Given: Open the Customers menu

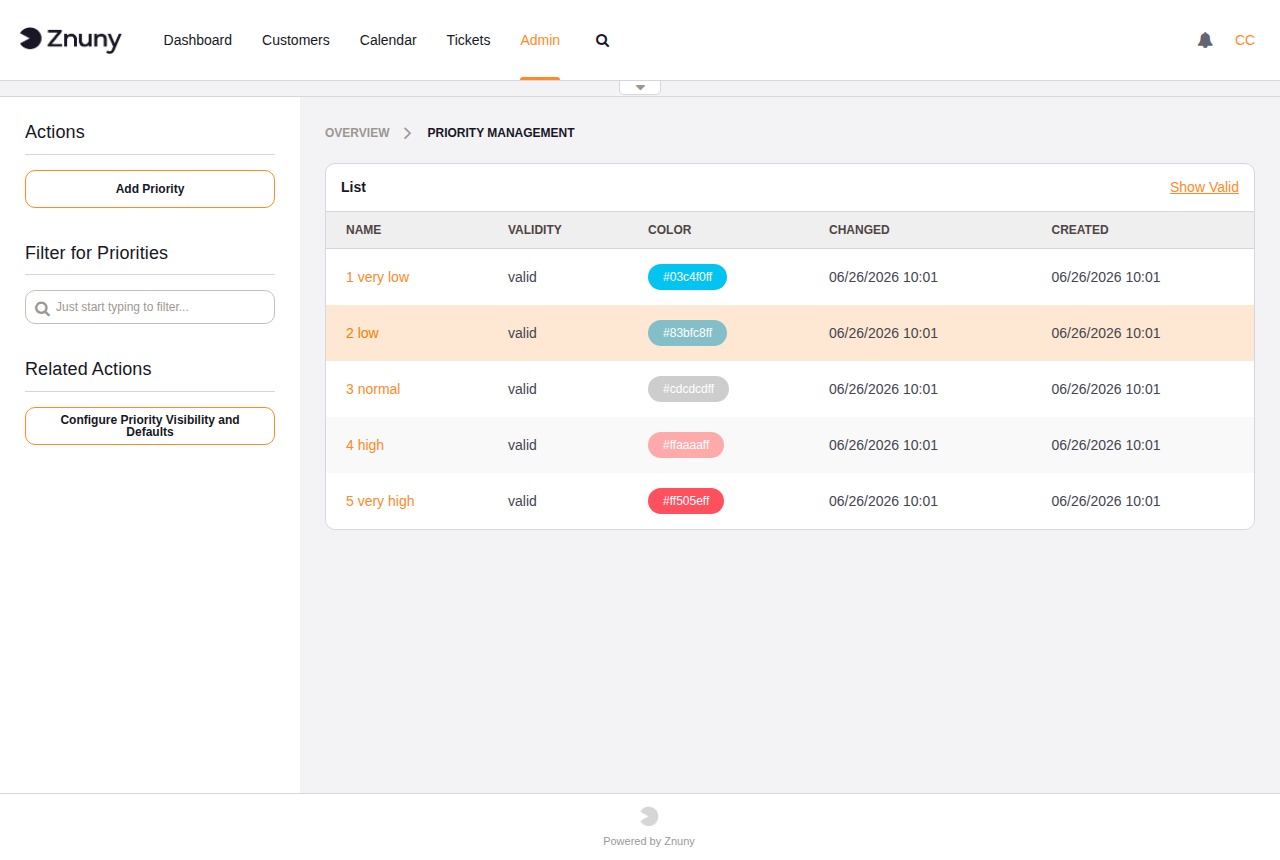Looking at the screenshot, I should pyautogui.click(x=296, y=40).
